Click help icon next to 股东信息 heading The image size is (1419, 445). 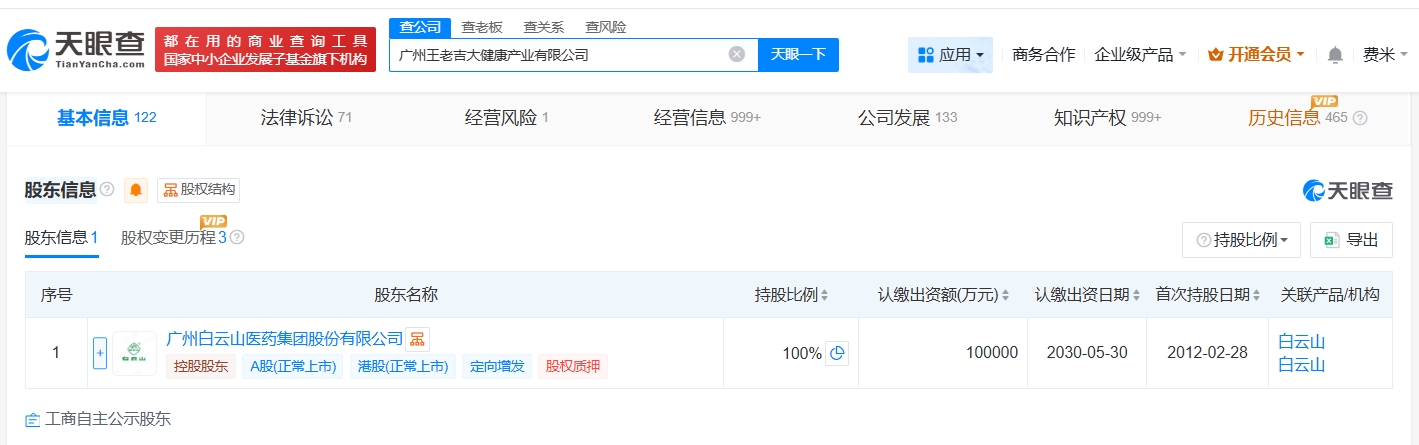point(107,190)
